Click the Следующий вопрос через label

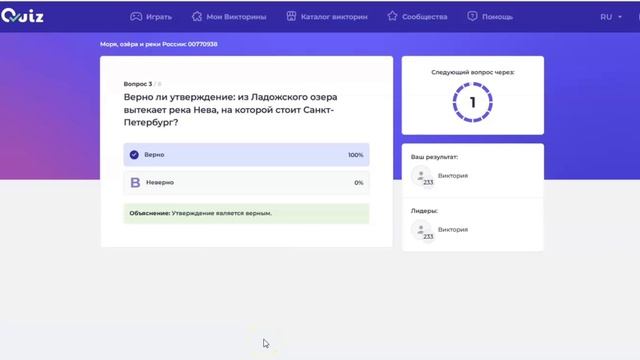click(473, 72)
